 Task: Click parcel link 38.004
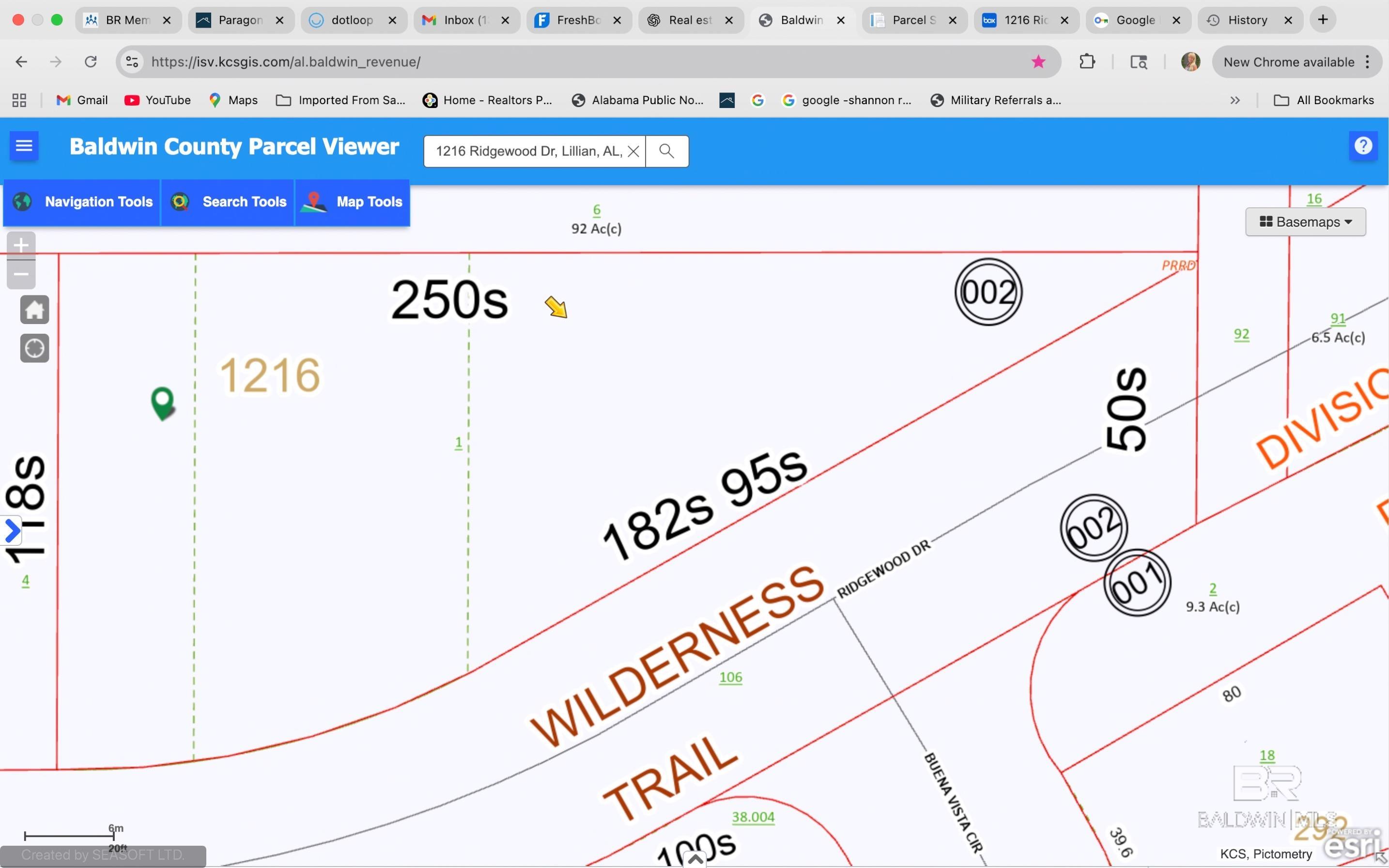point(753,817)
